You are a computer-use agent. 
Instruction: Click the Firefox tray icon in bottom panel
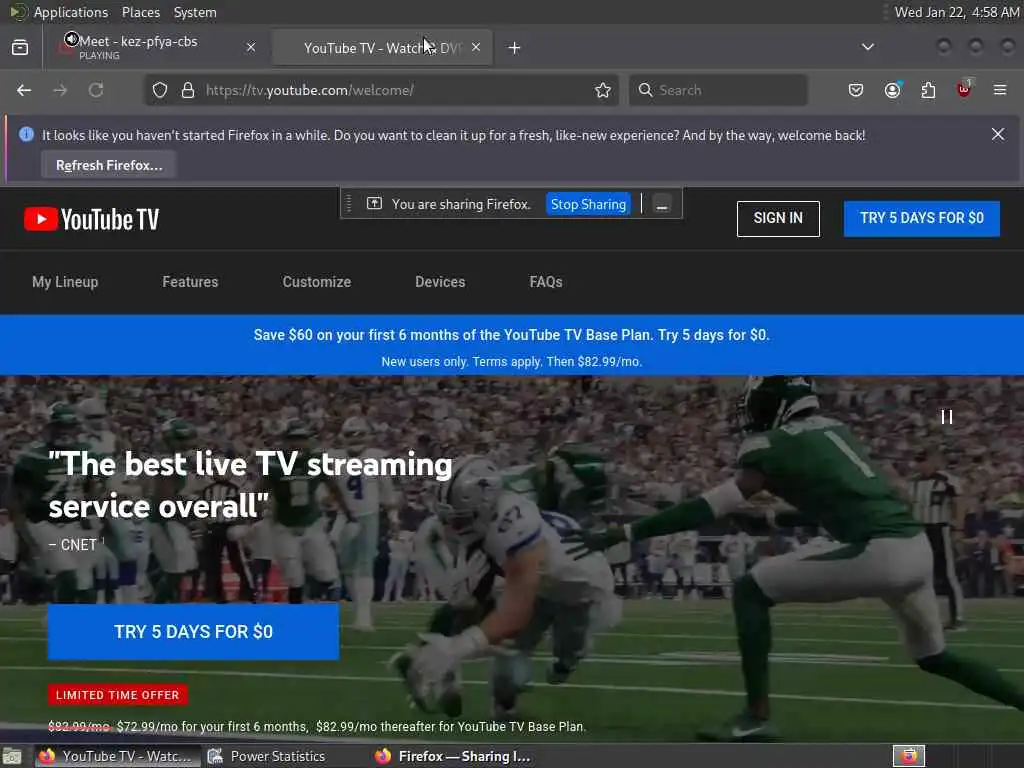908,756
